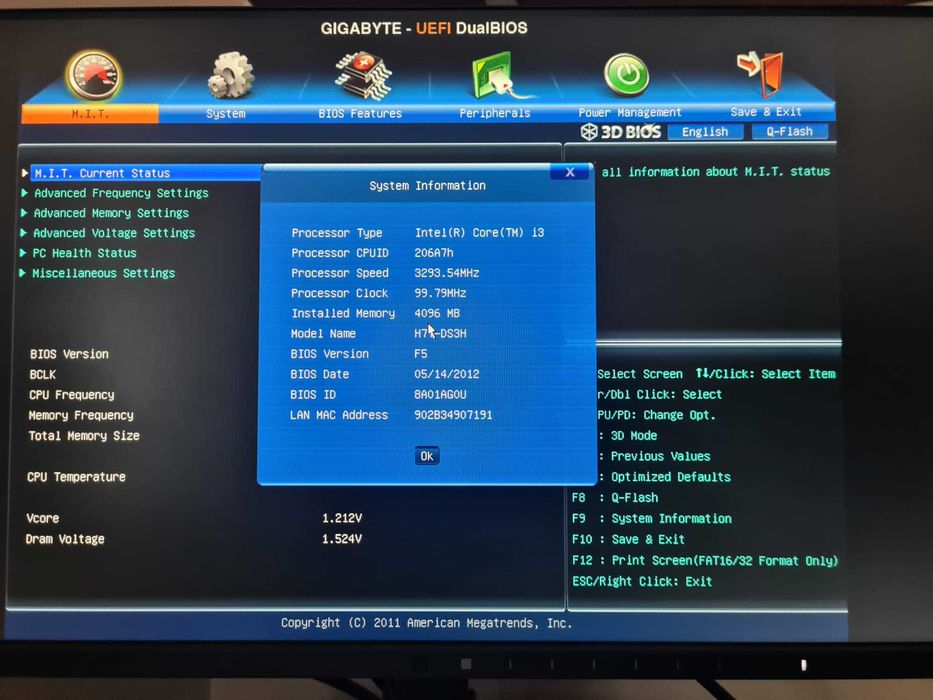Switch to the Peripherals tab label
Viewport: 933px width, 700px height.
(494, 112)
